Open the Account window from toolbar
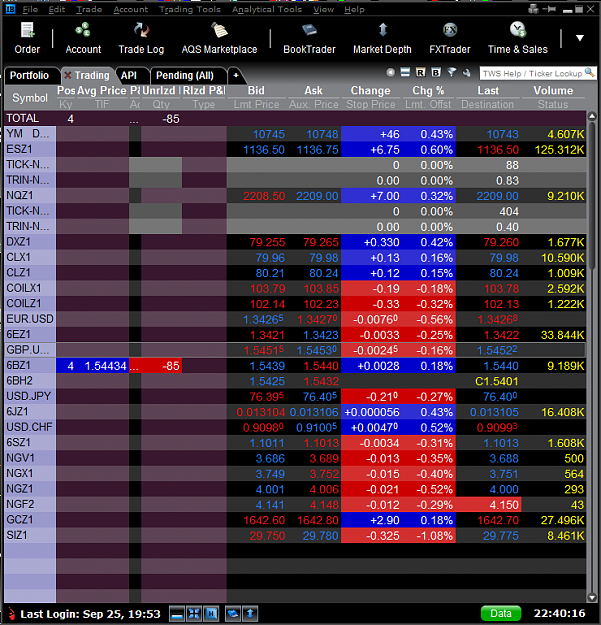 click(83, 39)
